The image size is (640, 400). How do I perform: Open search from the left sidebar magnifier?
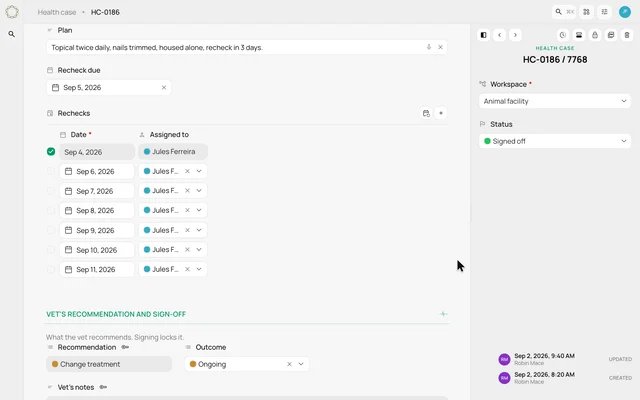pos(12,34)
